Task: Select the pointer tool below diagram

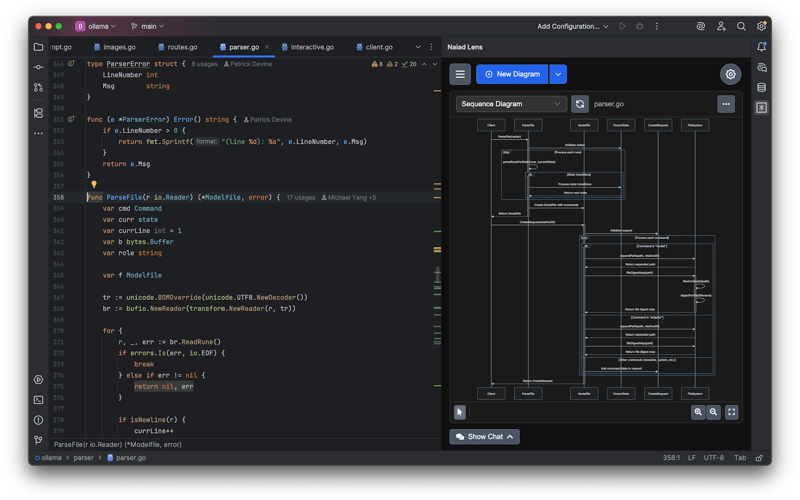Action: [460, 411]
